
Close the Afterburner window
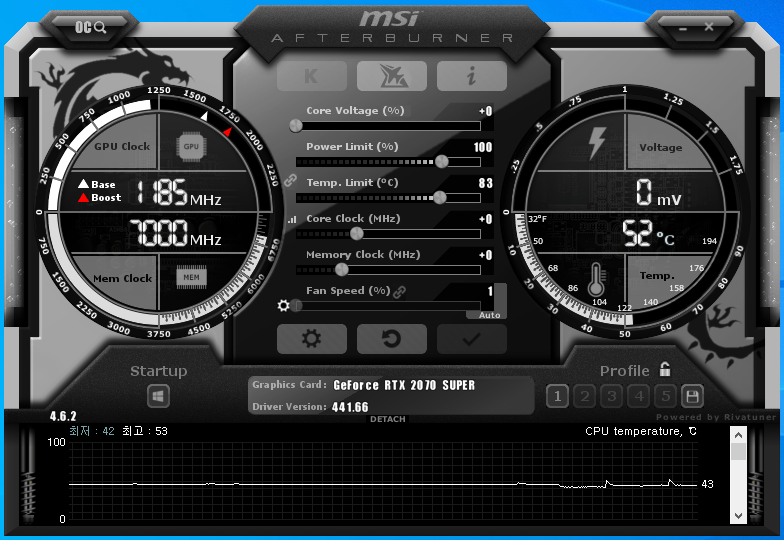[x=709, y=26]
